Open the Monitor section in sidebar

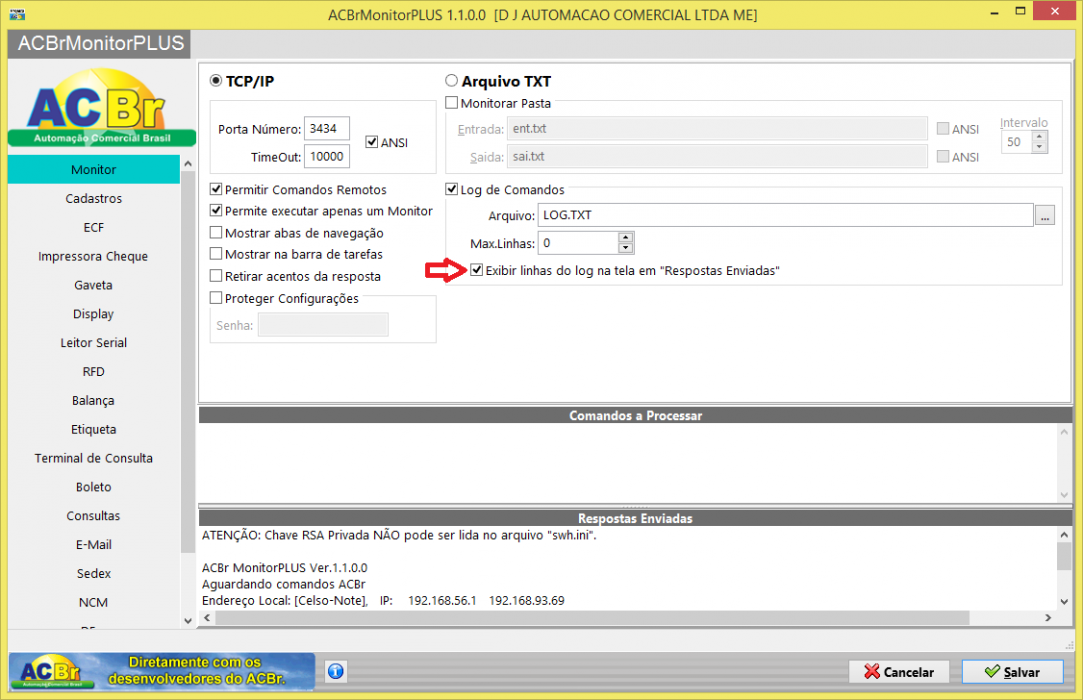pyautogui.click(x=94, y=169)
